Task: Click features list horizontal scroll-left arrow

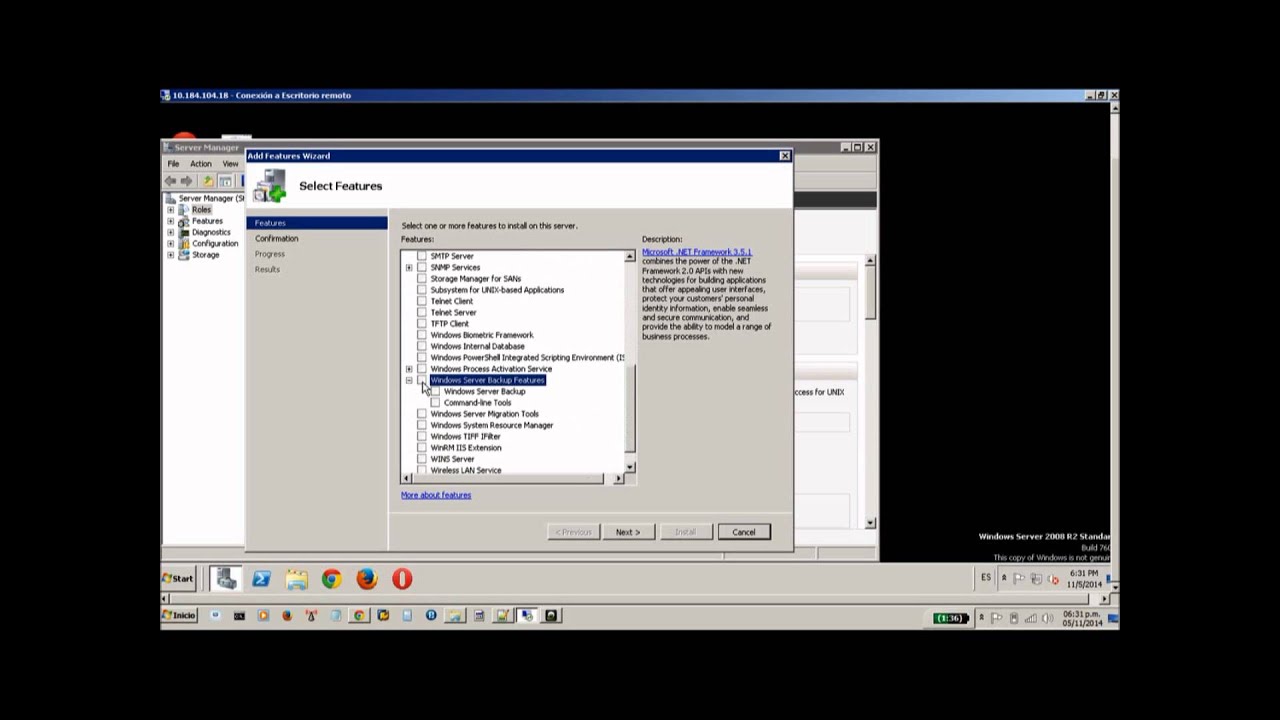Action: pyautogui.click(x=407, y=479)
